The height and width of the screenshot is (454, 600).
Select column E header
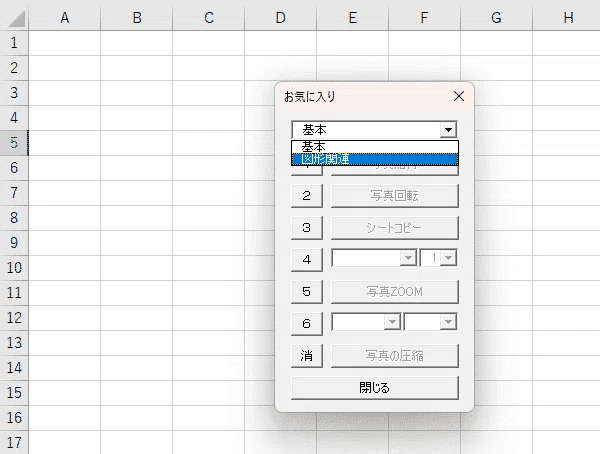(x=352, y=18)
